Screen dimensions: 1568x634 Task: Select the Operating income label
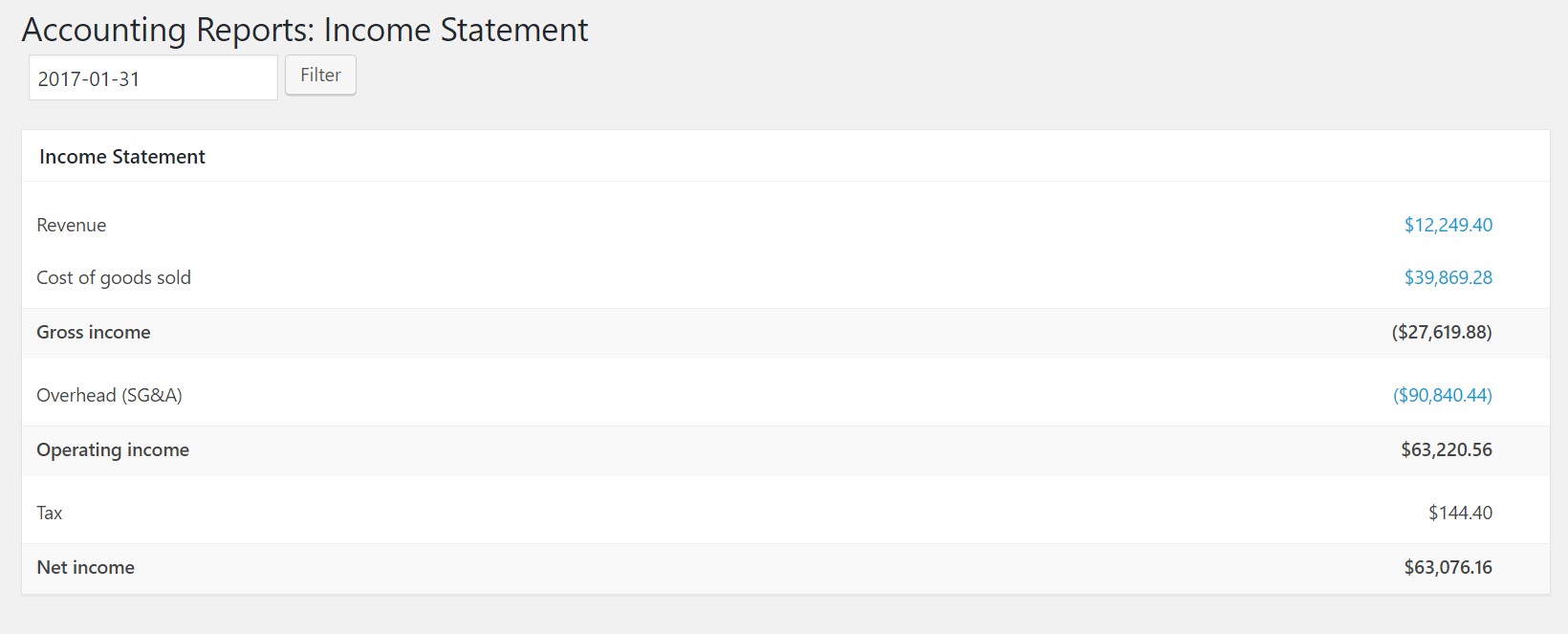113,449
